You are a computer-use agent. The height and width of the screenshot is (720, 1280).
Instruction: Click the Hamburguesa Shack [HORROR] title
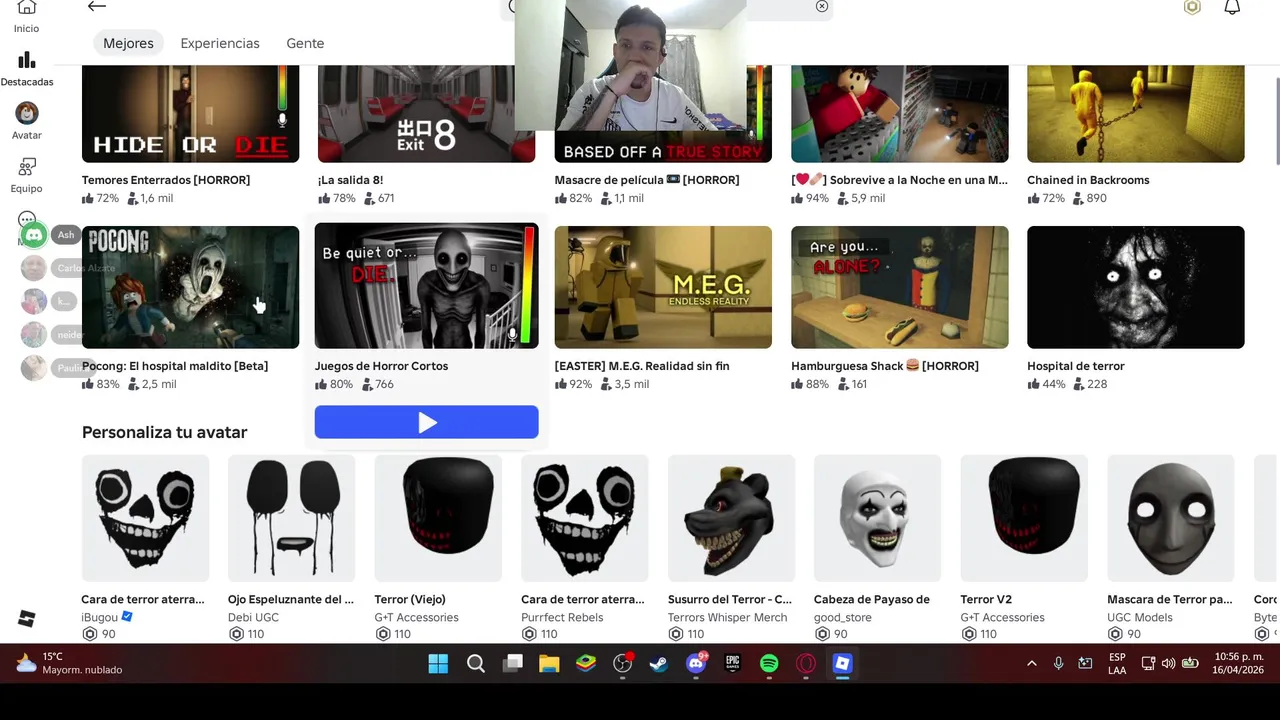(x=885, y=366)
